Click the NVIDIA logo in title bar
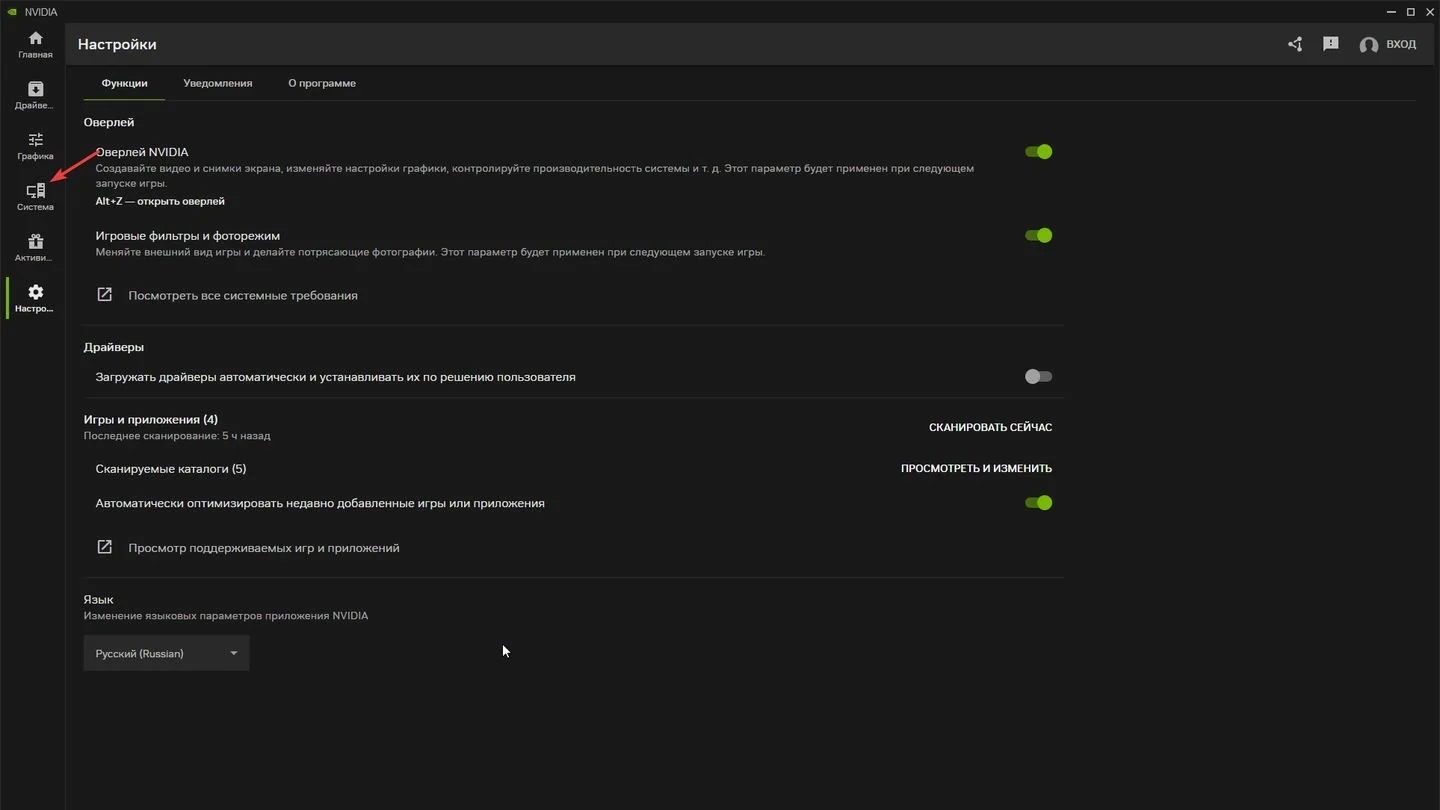Image resolution: width=1440 pixels, height=810 pixels. pyautogui.click(x=12, y=12)
